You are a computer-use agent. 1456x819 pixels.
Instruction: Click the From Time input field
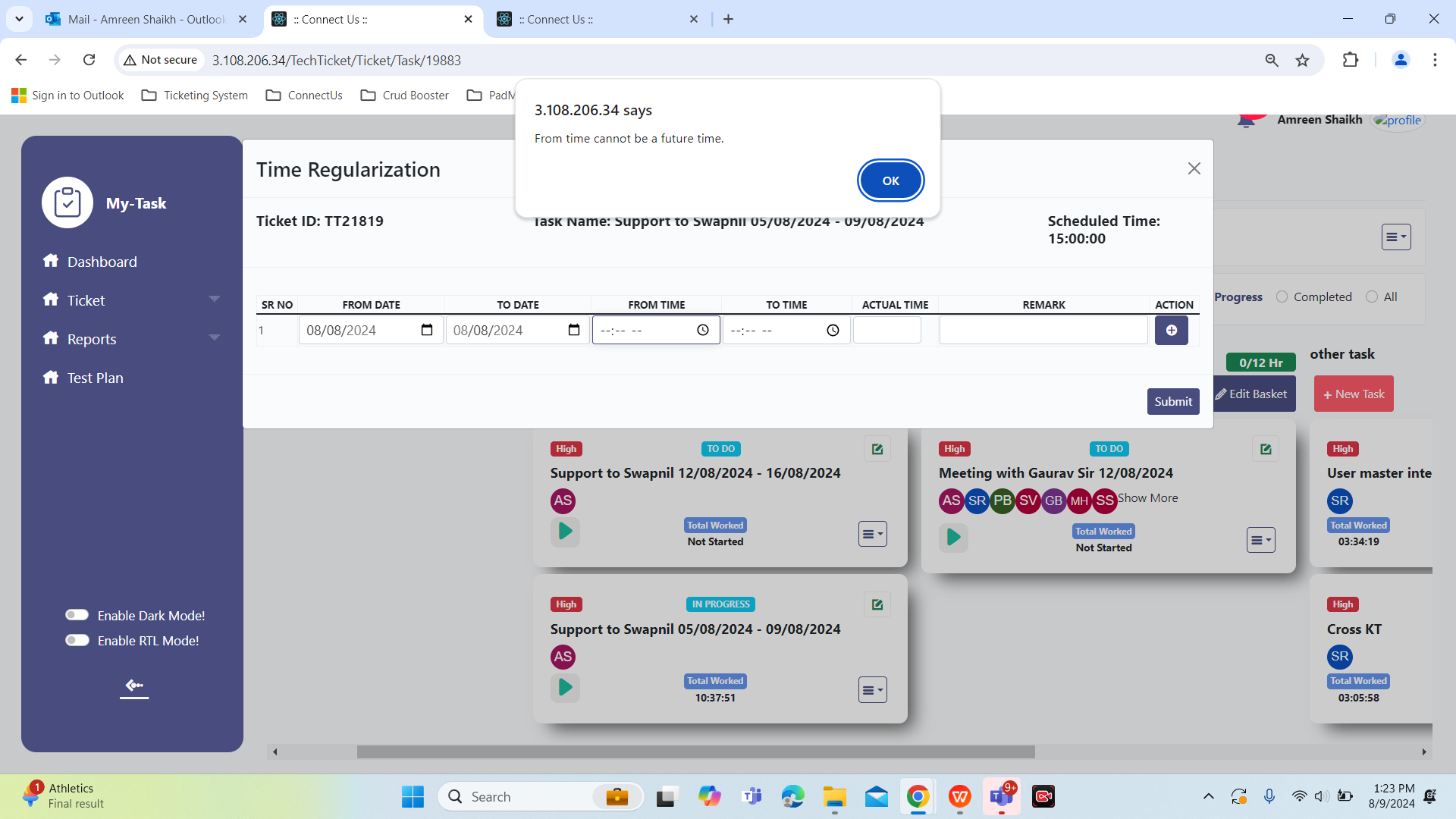[655, 330]
